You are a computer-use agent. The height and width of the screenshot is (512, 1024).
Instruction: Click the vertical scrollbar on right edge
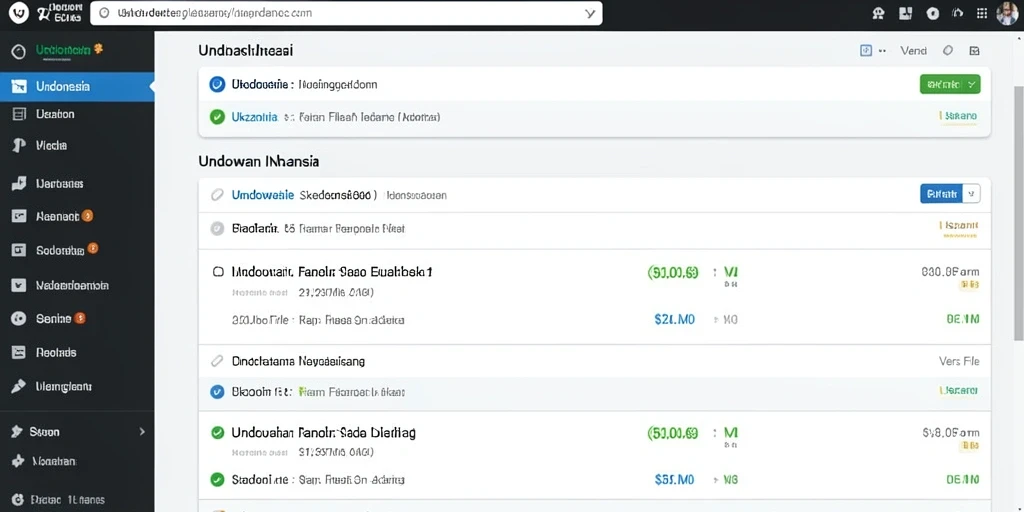1018,212
